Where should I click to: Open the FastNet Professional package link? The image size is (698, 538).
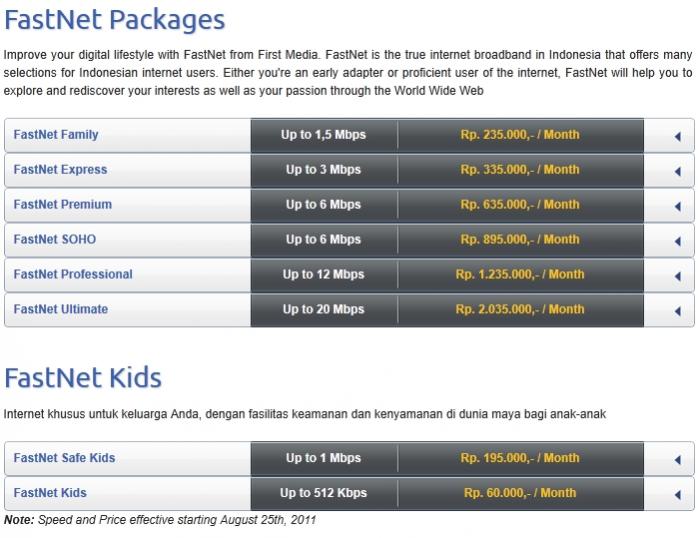73,274
